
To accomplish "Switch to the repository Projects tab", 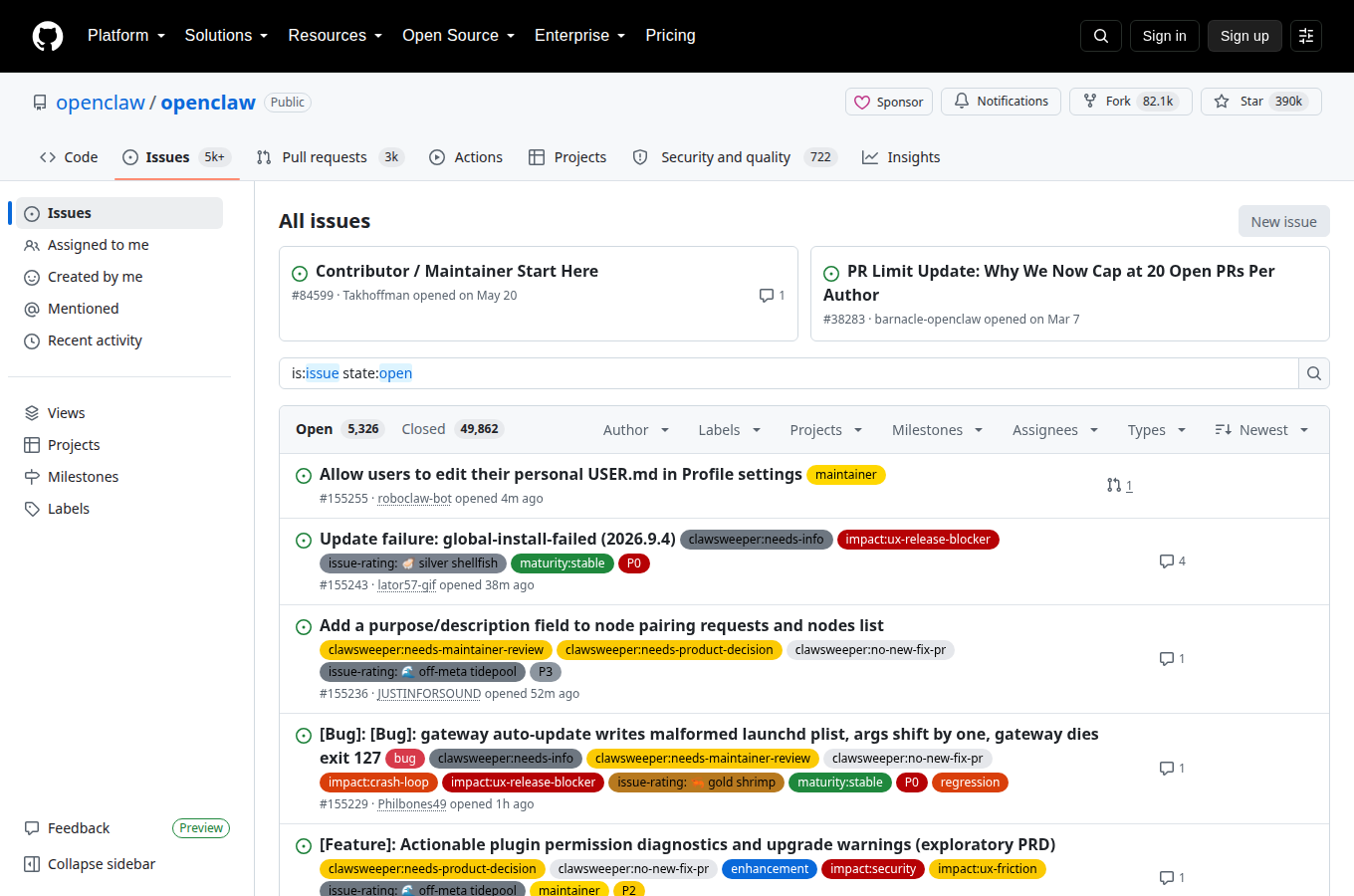I will pos(567,157).
